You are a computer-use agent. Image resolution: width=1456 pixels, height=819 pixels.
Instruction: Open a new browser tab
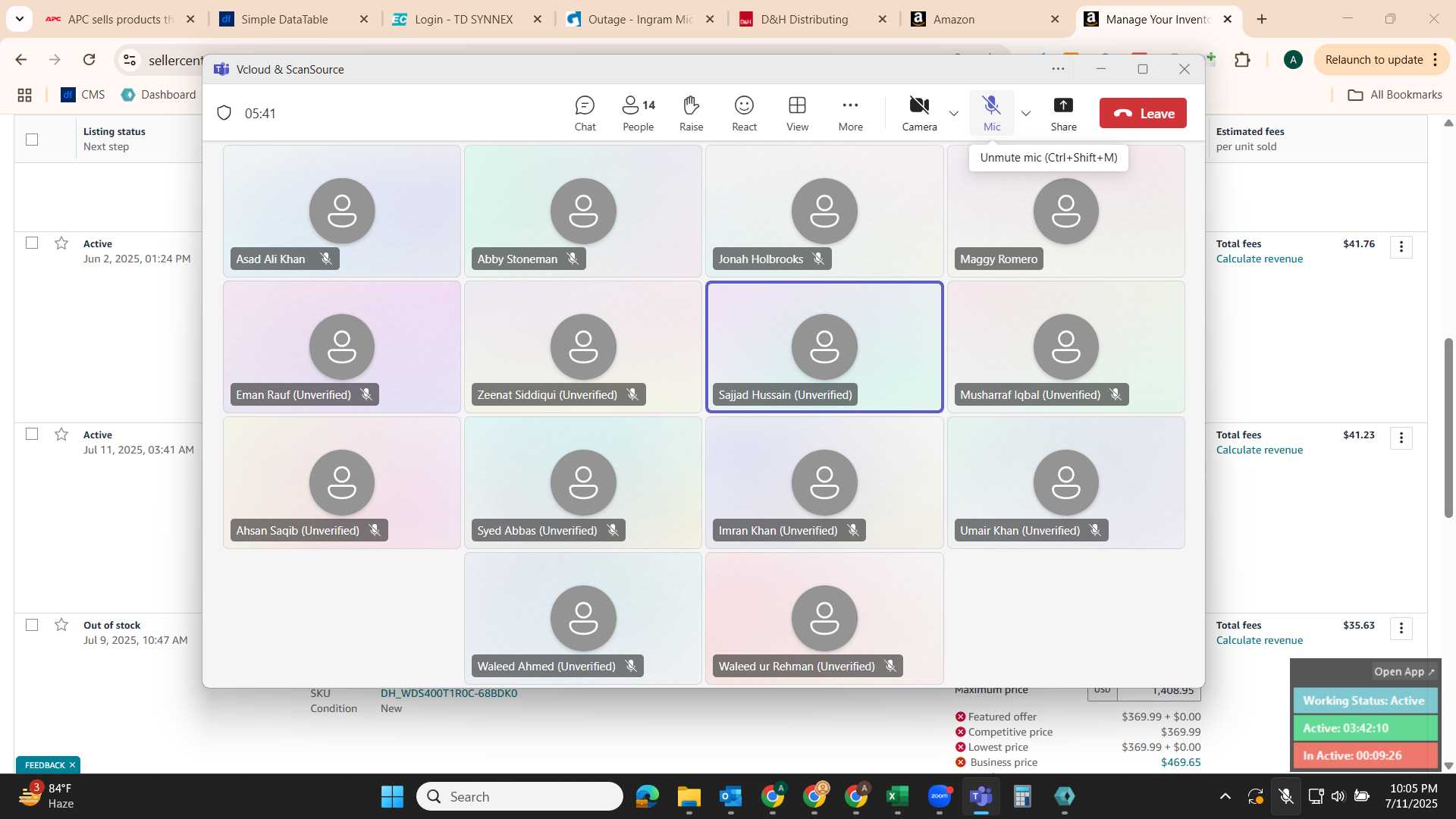(x=1262, y=19)
